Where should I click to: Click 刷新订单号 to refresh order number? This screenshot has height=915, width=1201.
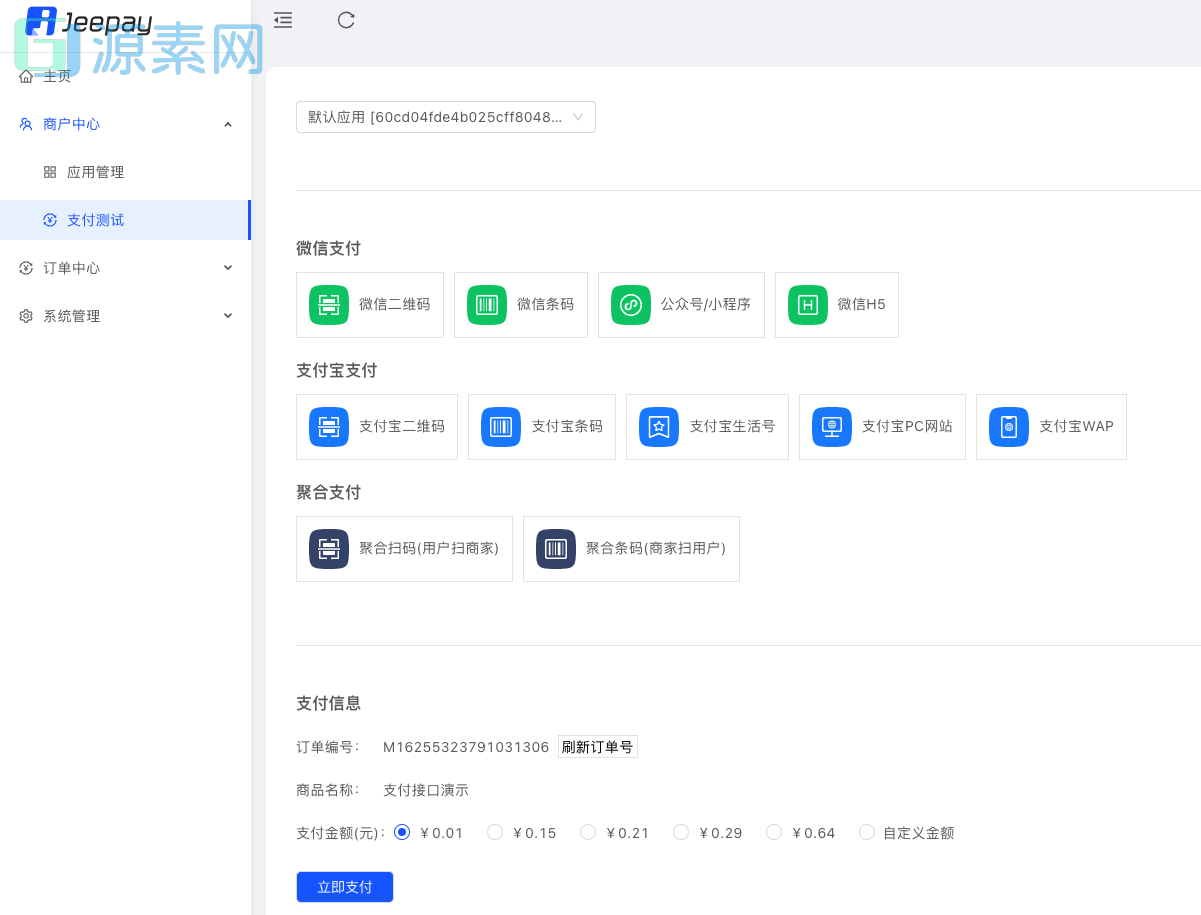click(597, 746)
